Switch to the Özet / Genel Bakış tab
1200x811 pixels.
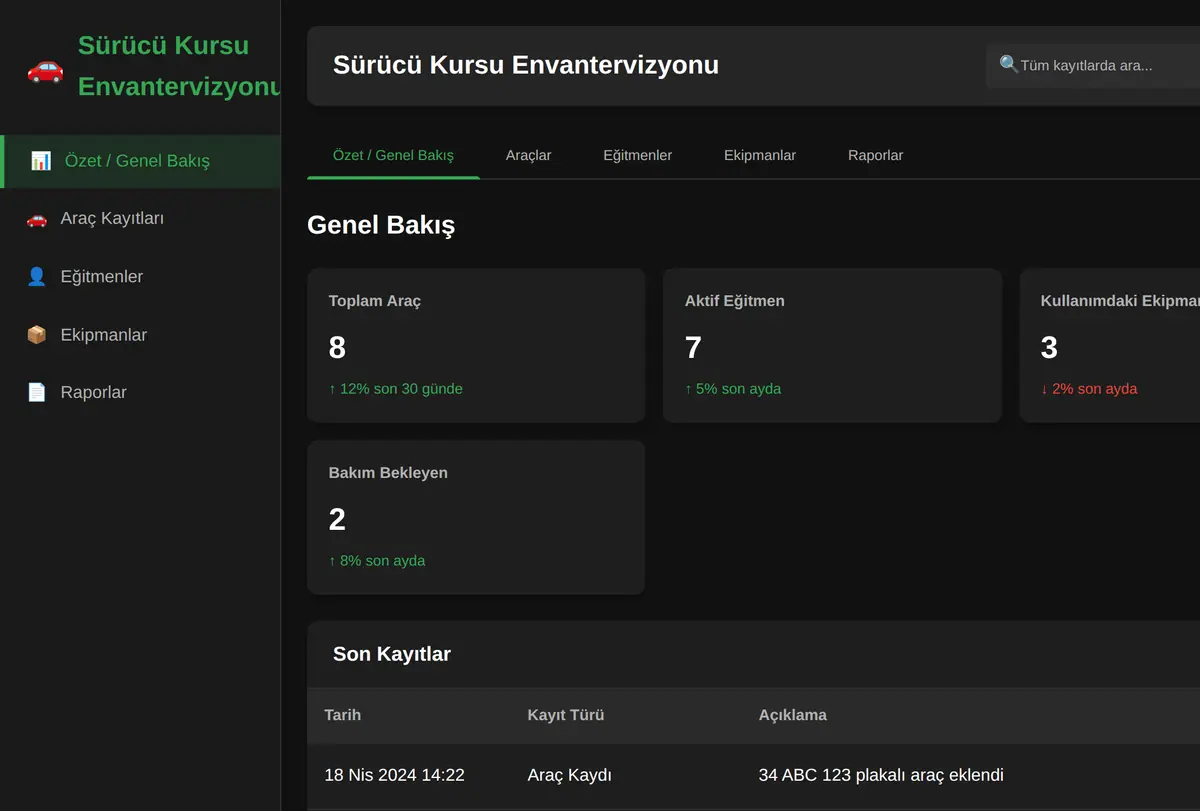coord(393,156)
